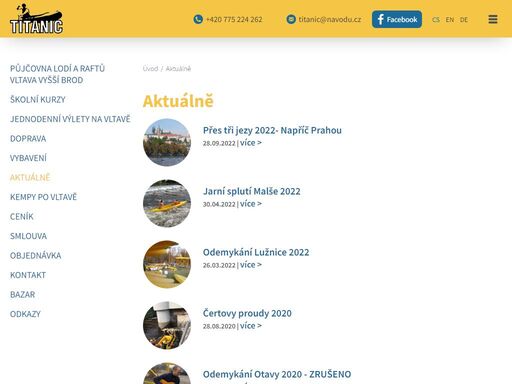Click the Aktuálně page heading
The width and height of the screenshot is (512, 384).
tap(178, 101)
